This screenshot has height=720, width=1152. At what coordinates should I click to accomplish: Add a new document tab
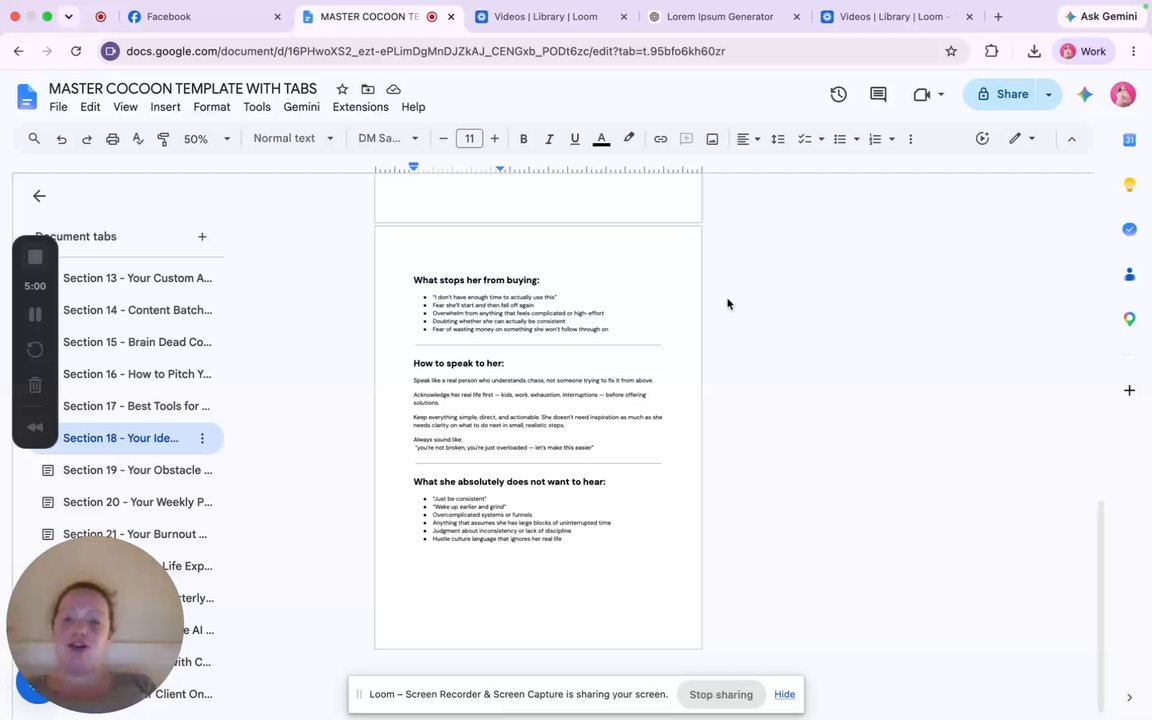pos(202,237)
